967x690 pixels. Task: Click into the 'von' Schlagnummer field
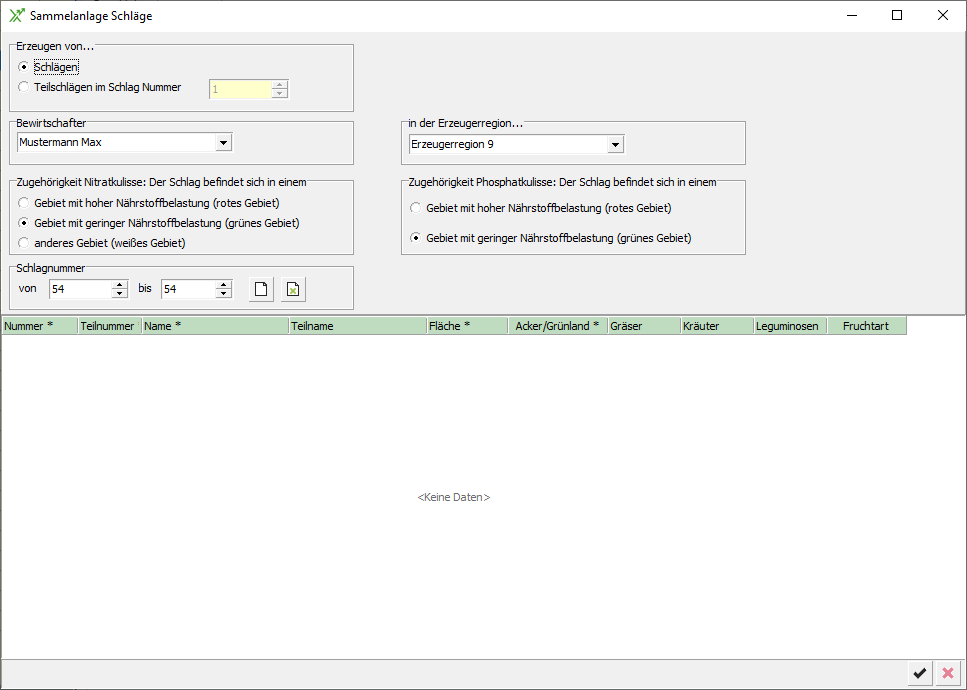(80, 289)
